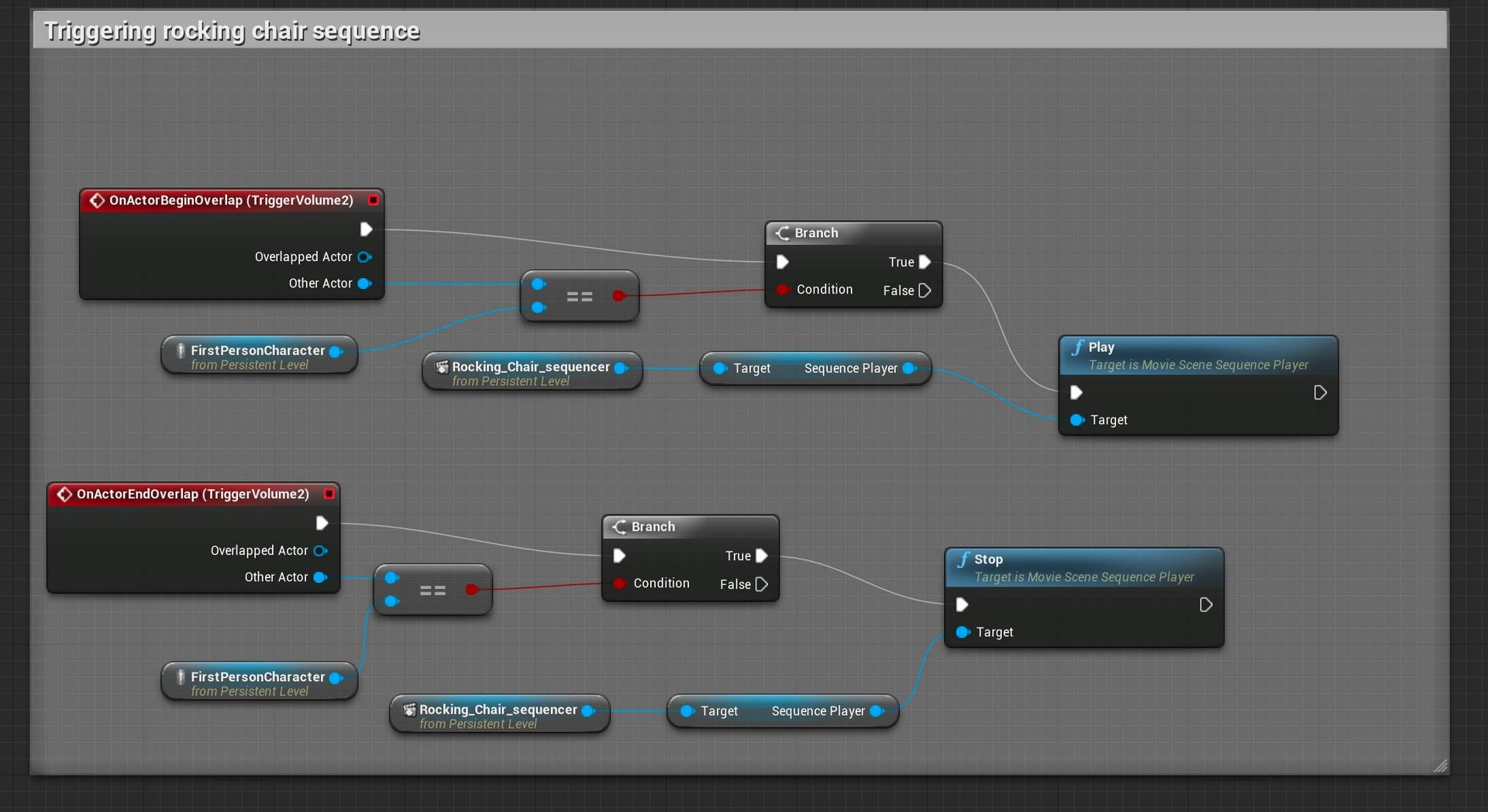The image size is (1488, 812).
Task: Select the Play node by its subtitle text
Action: click(x=1198, y=365)
